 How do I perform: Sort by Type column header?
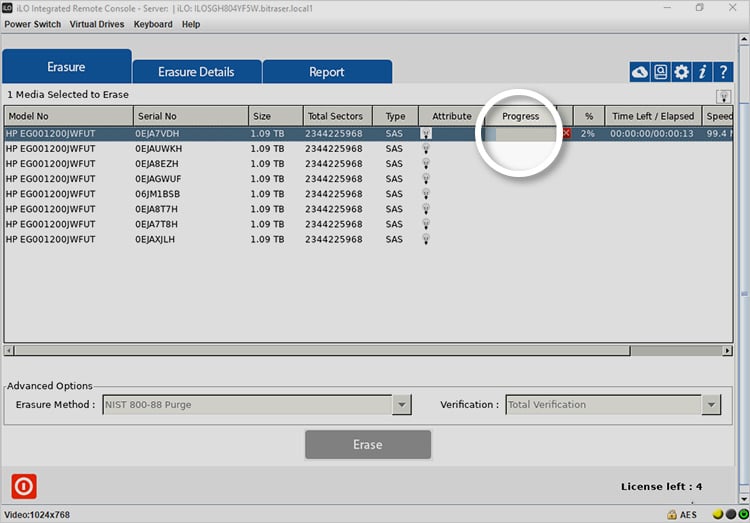tap(396, 116)
